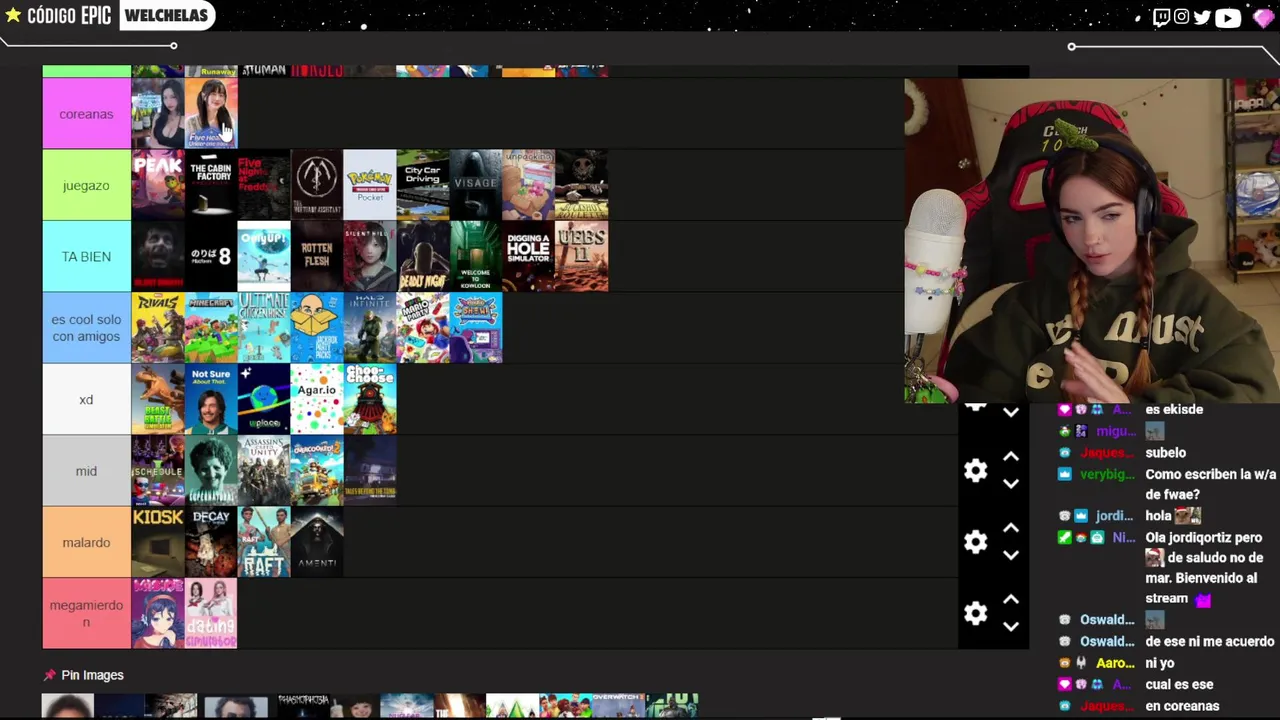Move the xd tier down

[1011, 412]
